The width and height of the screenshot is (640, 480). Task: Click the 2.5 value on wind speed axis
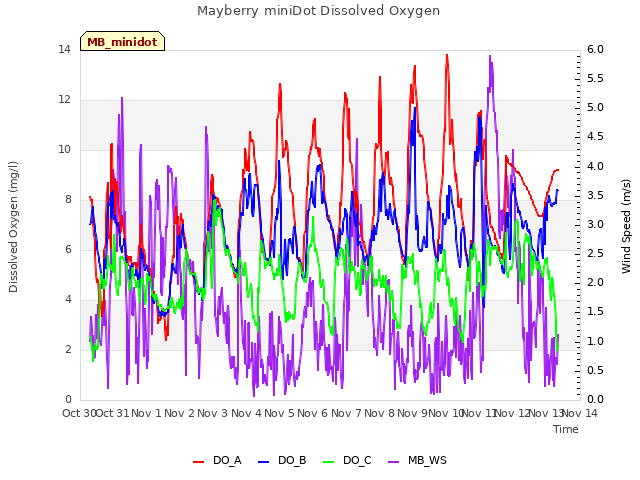[595, 253]
